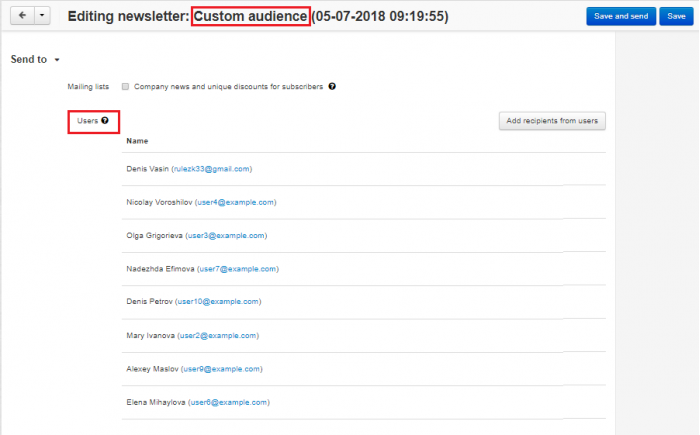Open the dropdown next to back arrow
Screen dimensions: 700x435
42,16
